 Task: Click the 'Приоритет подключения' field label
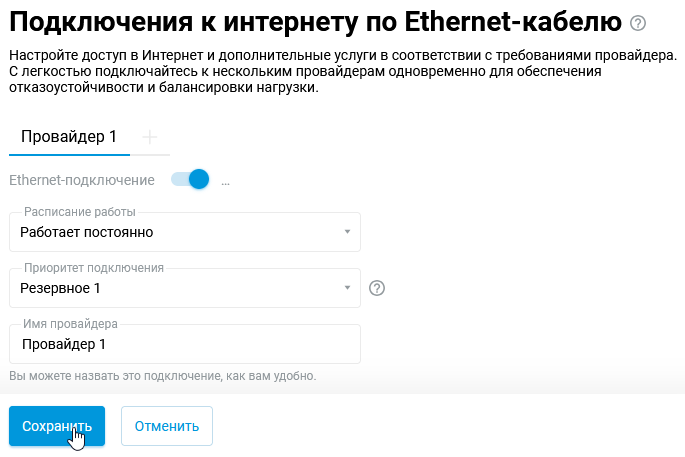pos(93,268)
